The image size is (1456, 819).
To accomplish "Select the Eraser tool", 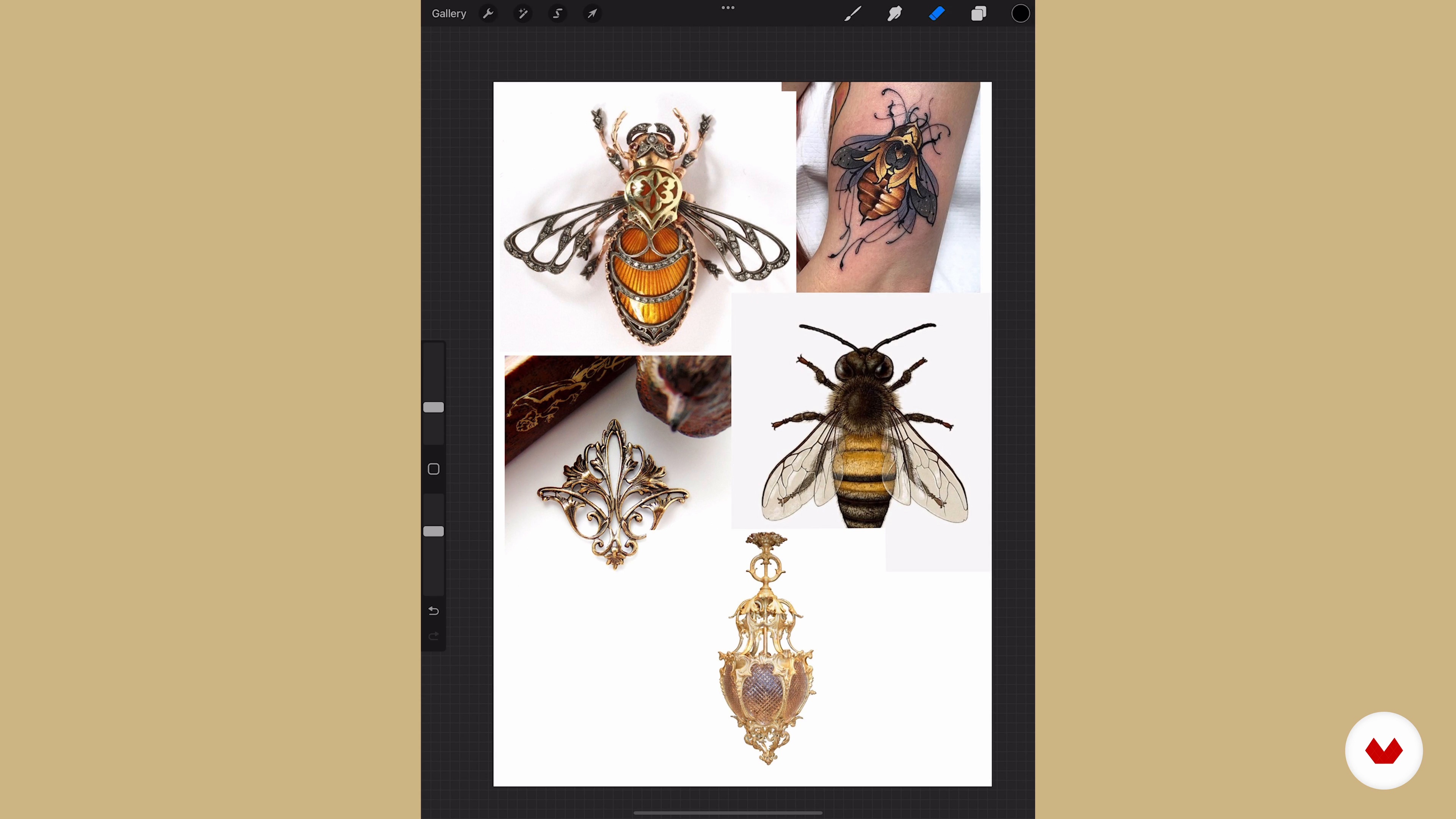I will [937, 14].
